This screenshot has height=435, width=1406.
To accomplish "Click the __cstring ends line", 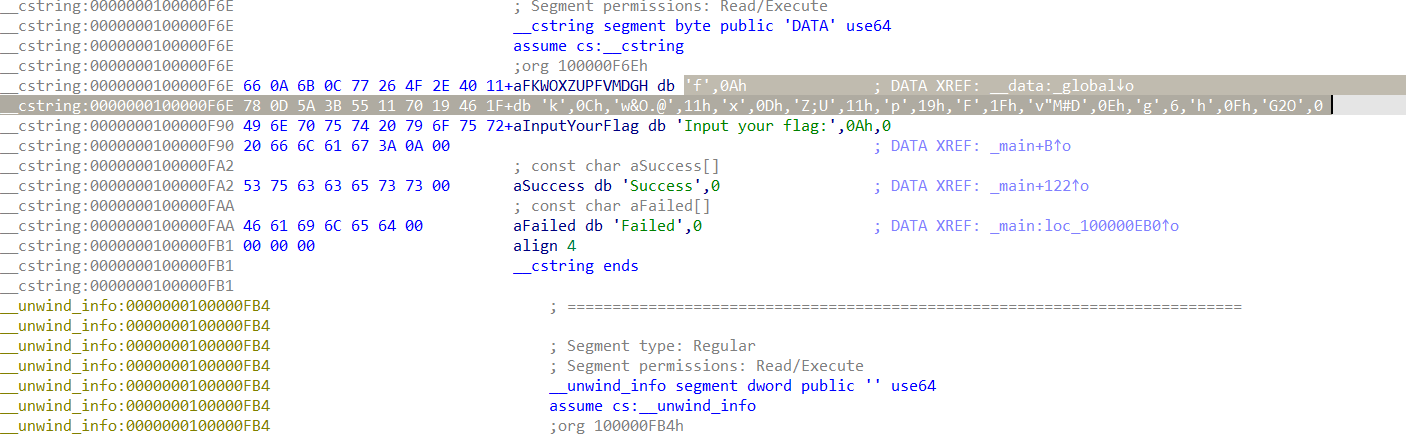I will pyautogui.click(x=575, y=266).
